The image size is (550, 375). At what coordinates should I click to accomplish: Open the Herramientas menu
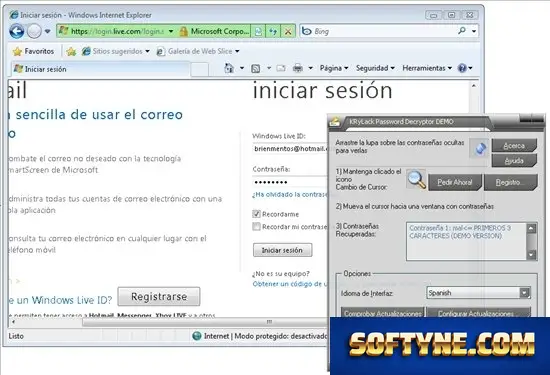(x=427, y=68)
